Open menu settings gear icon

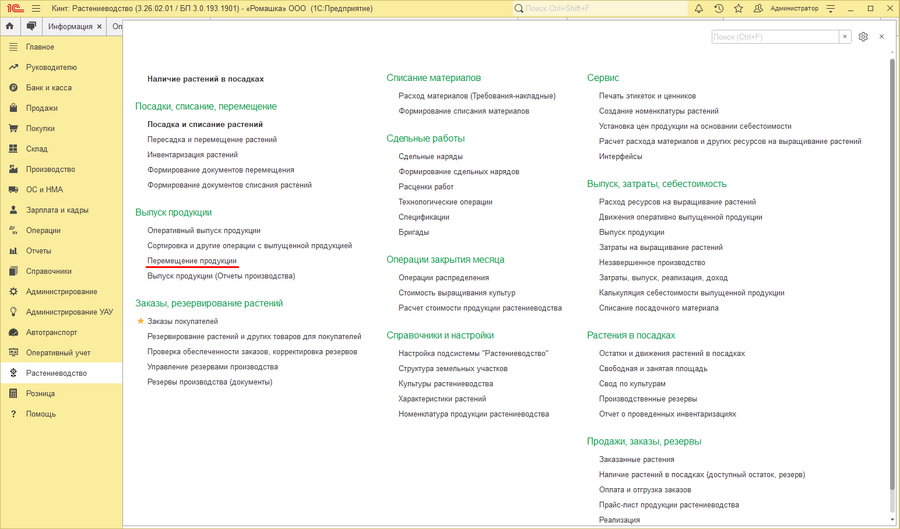[x=863, y=37]
